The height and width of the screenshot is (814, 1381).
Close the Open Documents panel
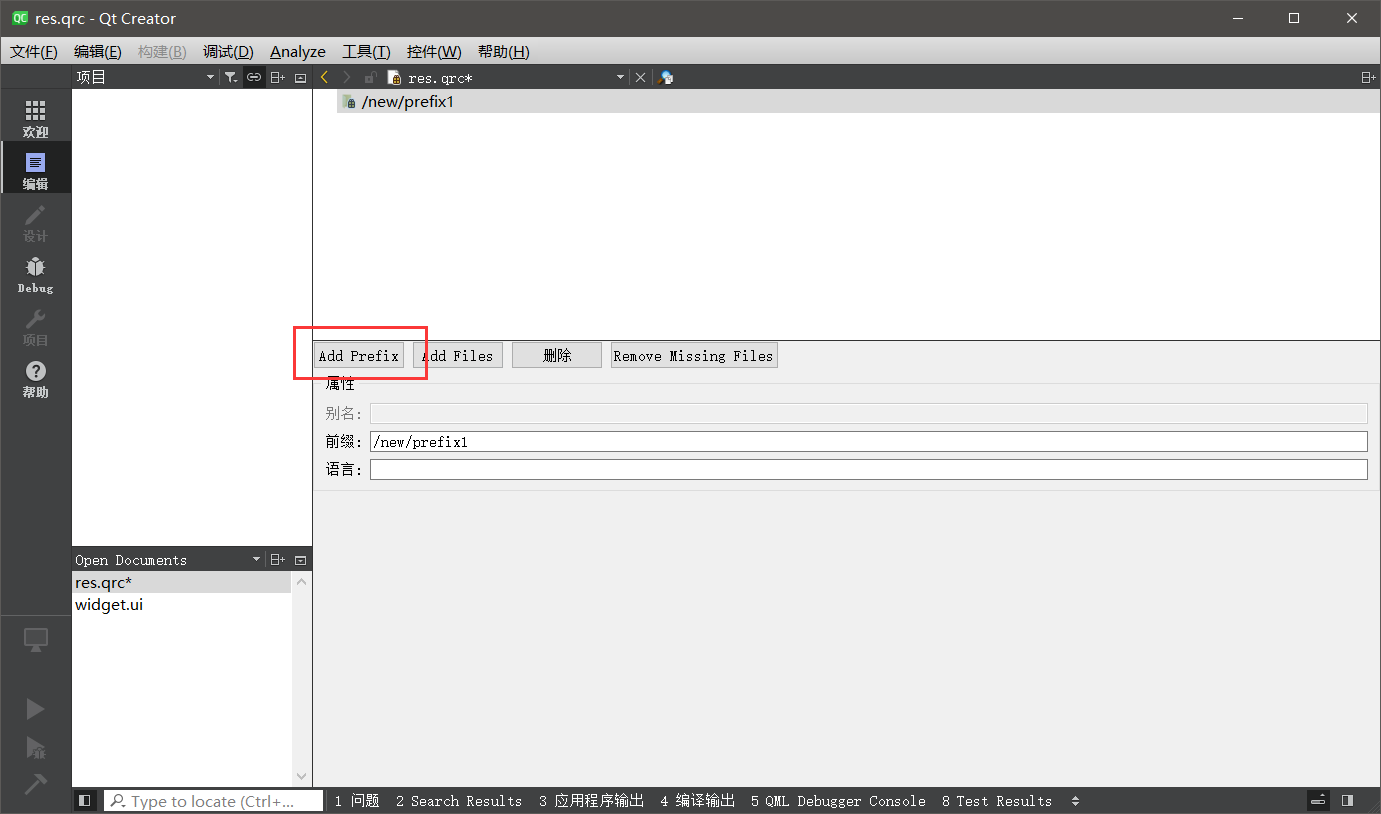300,560
